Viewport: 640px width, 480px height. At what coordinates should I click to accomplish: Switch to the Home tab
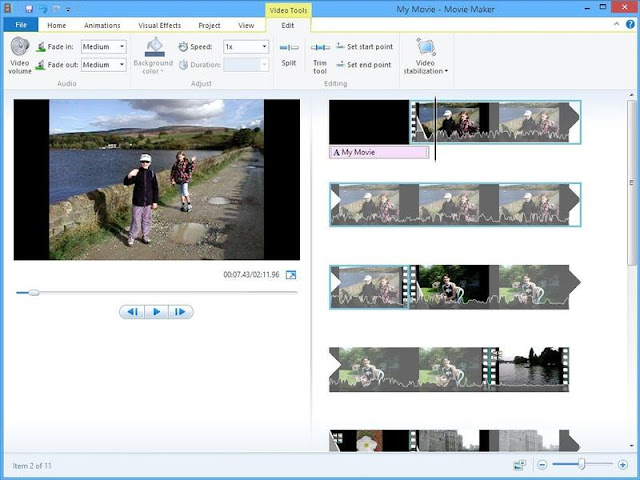(56, 25)
